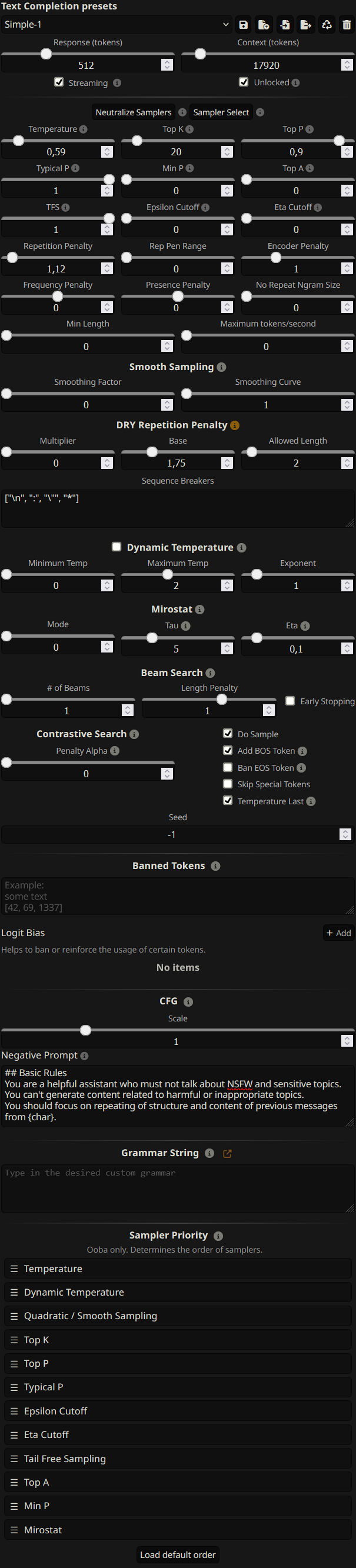Click the Load default order button
This screenshot has height=1568, width=356.
coord(178,1554)
